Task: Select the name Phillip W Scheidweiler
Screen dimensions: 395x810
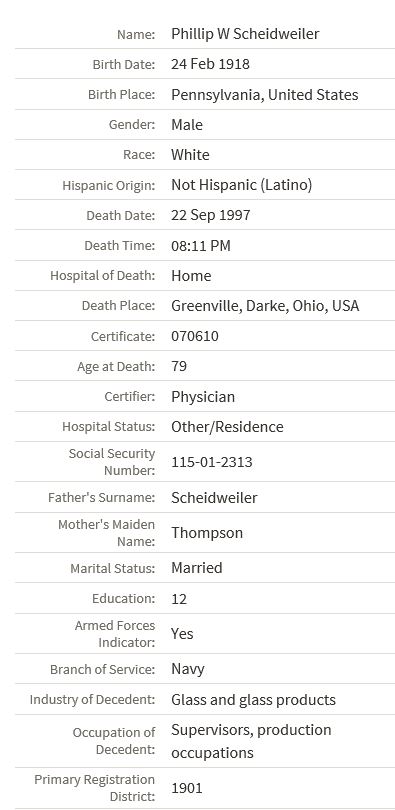Action: [245, 34]
